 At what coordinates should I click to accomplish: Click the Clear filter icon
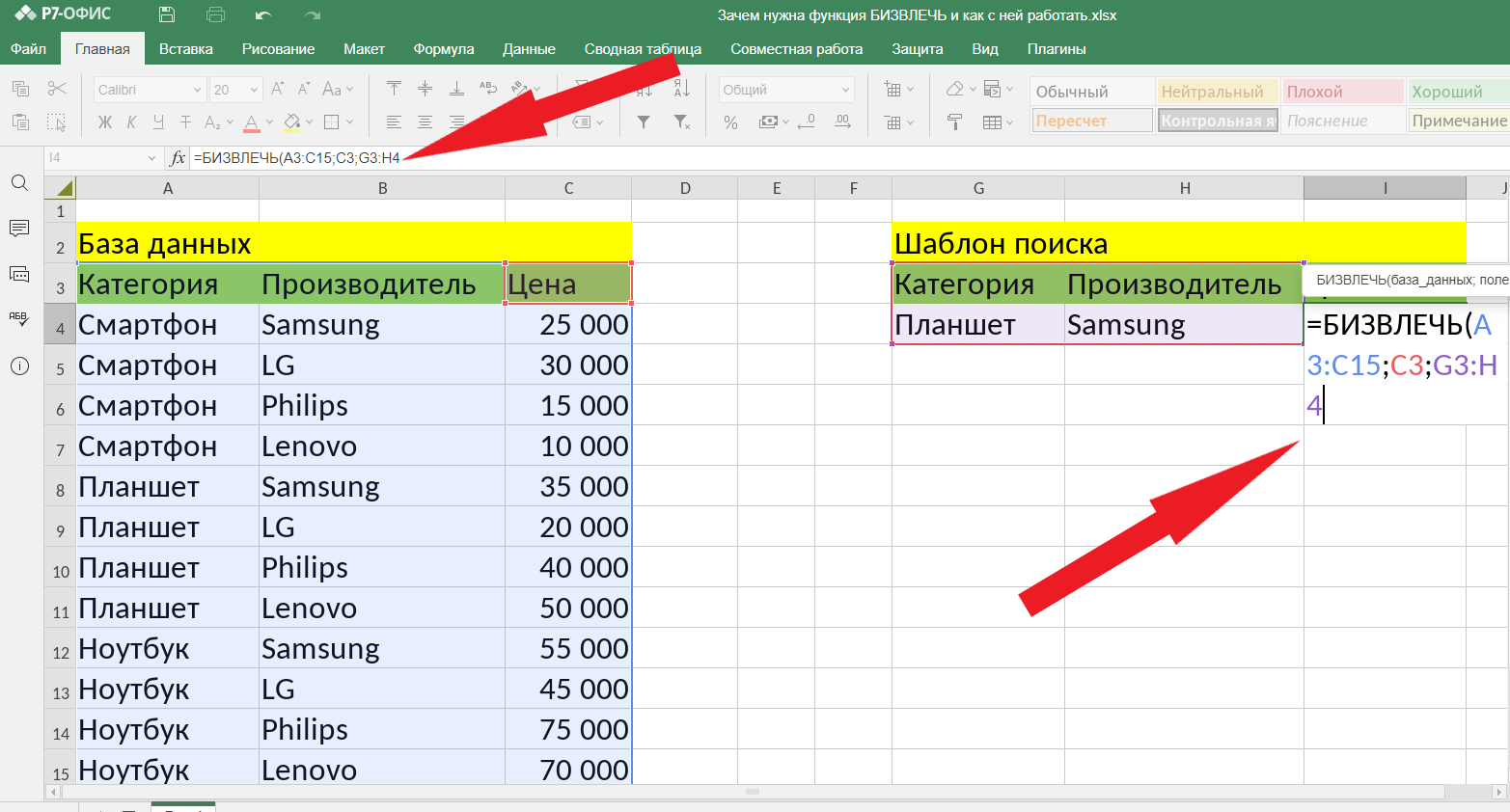point(681,122)
